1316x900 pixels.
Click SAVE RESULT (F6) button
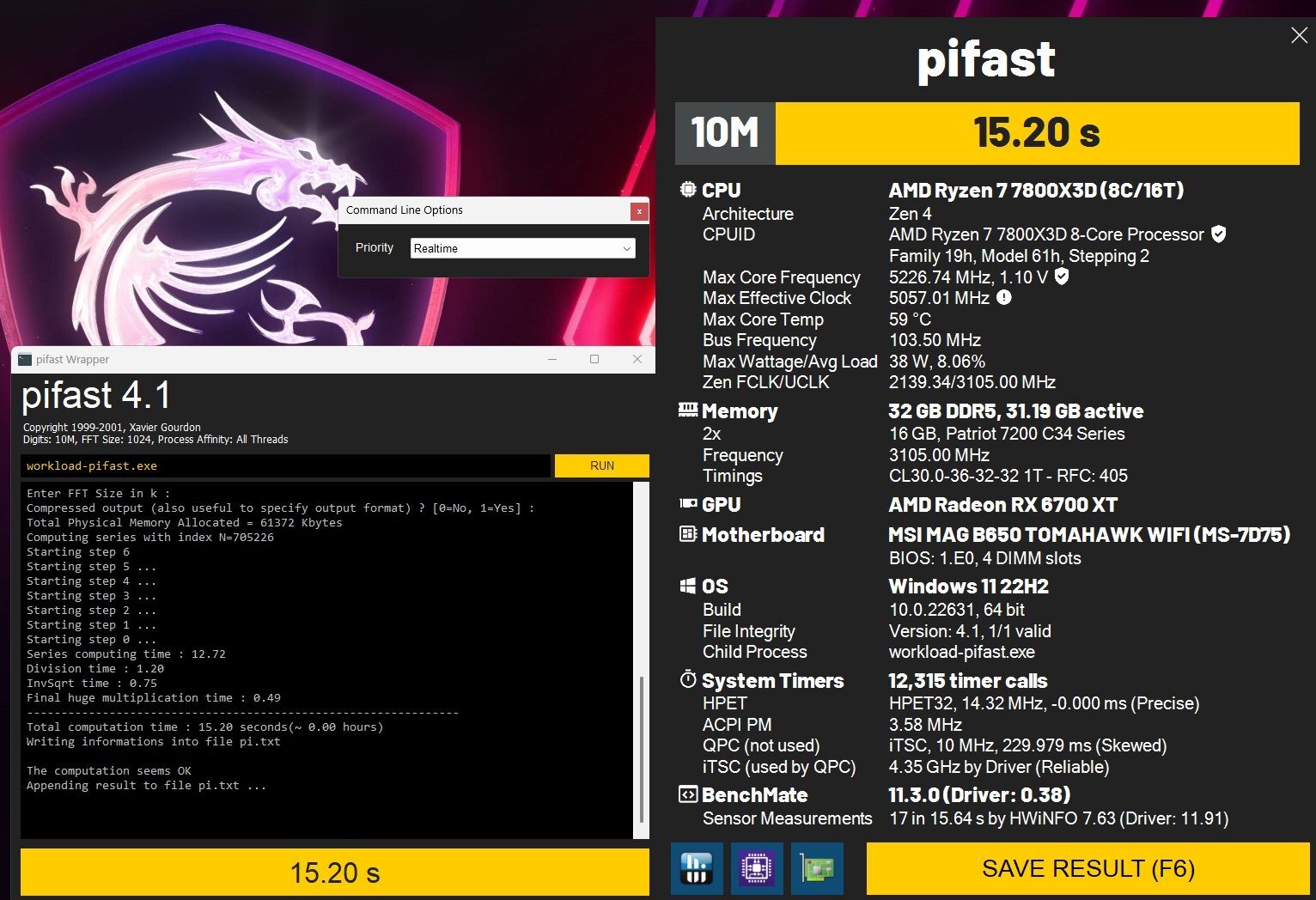(1088, 868)
